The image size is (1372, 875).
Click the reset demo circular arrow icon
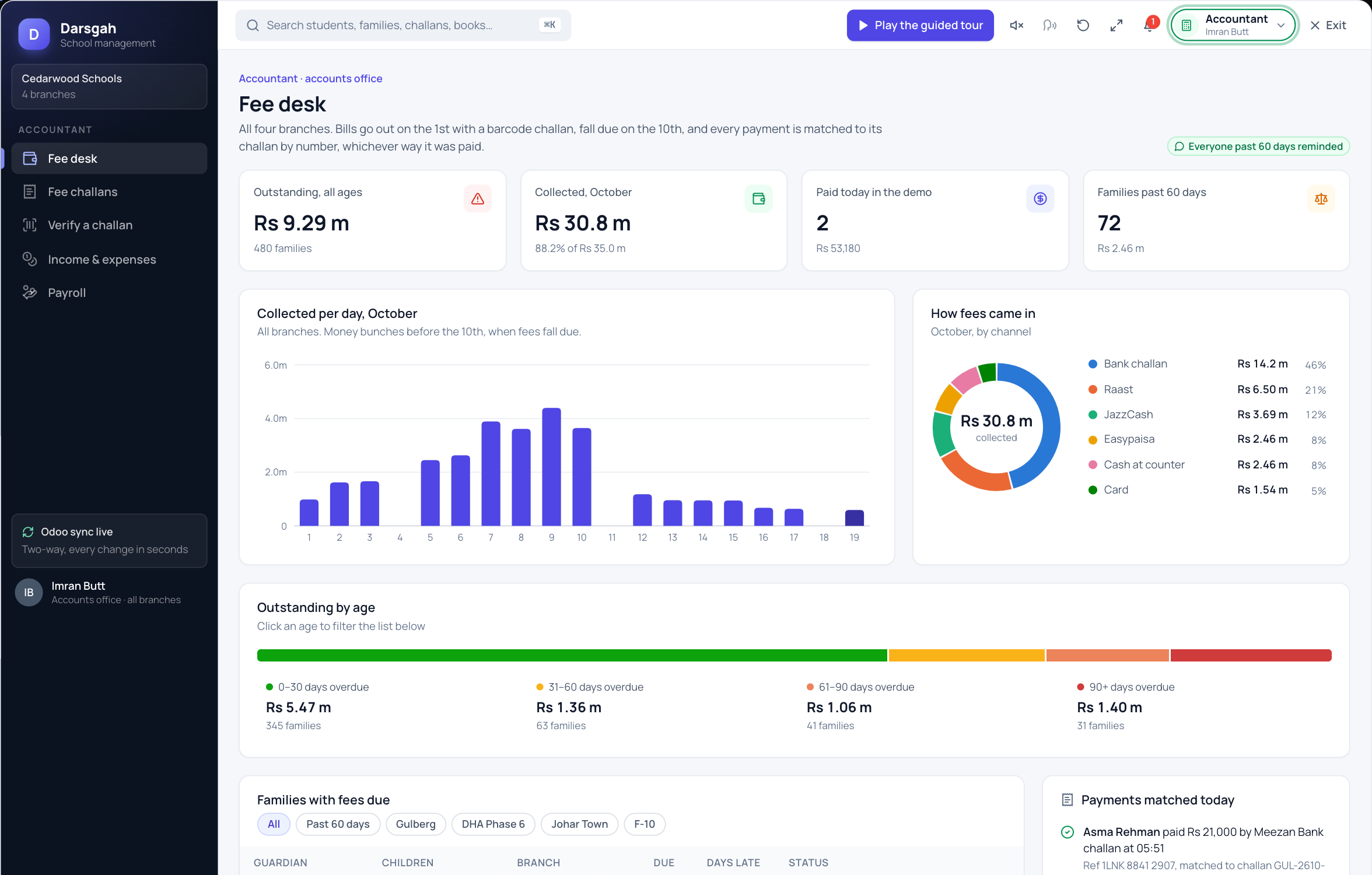click(1083, 25)
